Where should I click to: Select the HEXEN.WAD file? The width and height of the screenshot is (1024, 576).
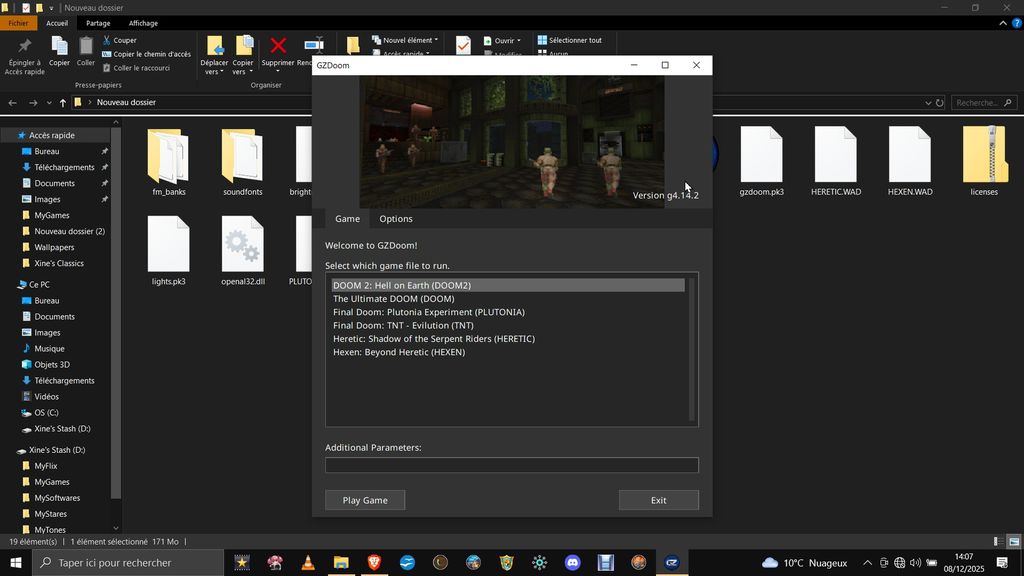coord(910,162)
